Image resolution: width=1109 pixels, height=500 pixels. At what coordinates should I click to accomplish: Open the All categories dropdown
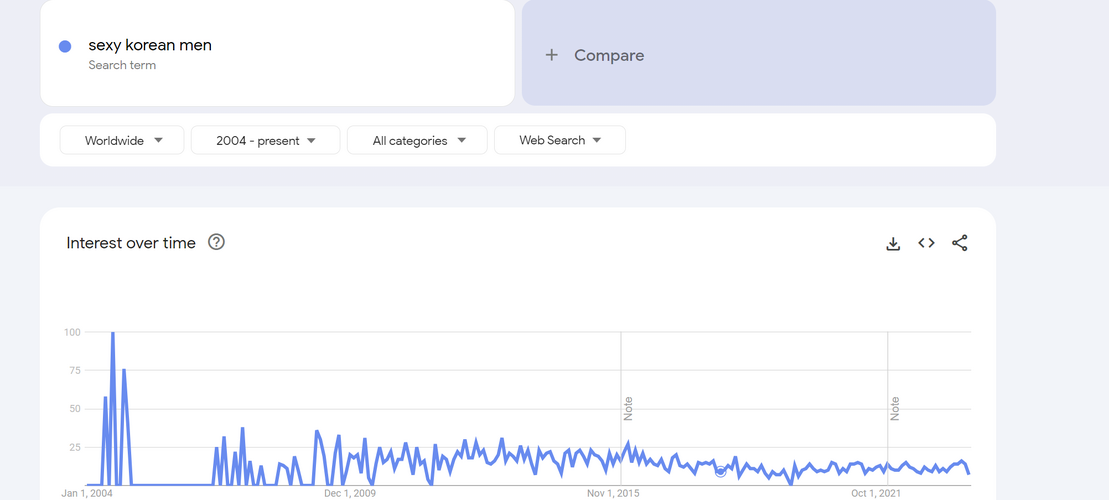pyautogui.click(x=417, y=140)
